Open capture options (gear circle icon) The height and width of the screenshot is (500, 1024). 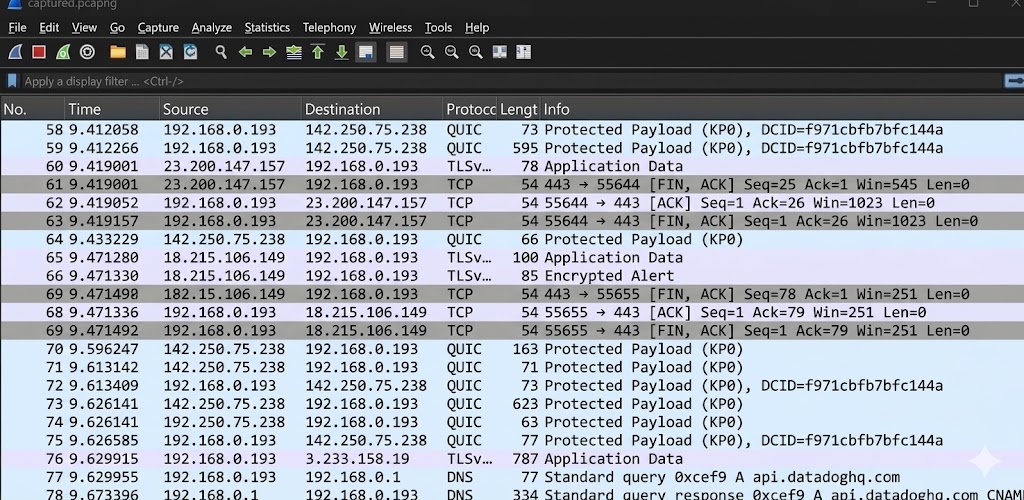tap(88, 52)
